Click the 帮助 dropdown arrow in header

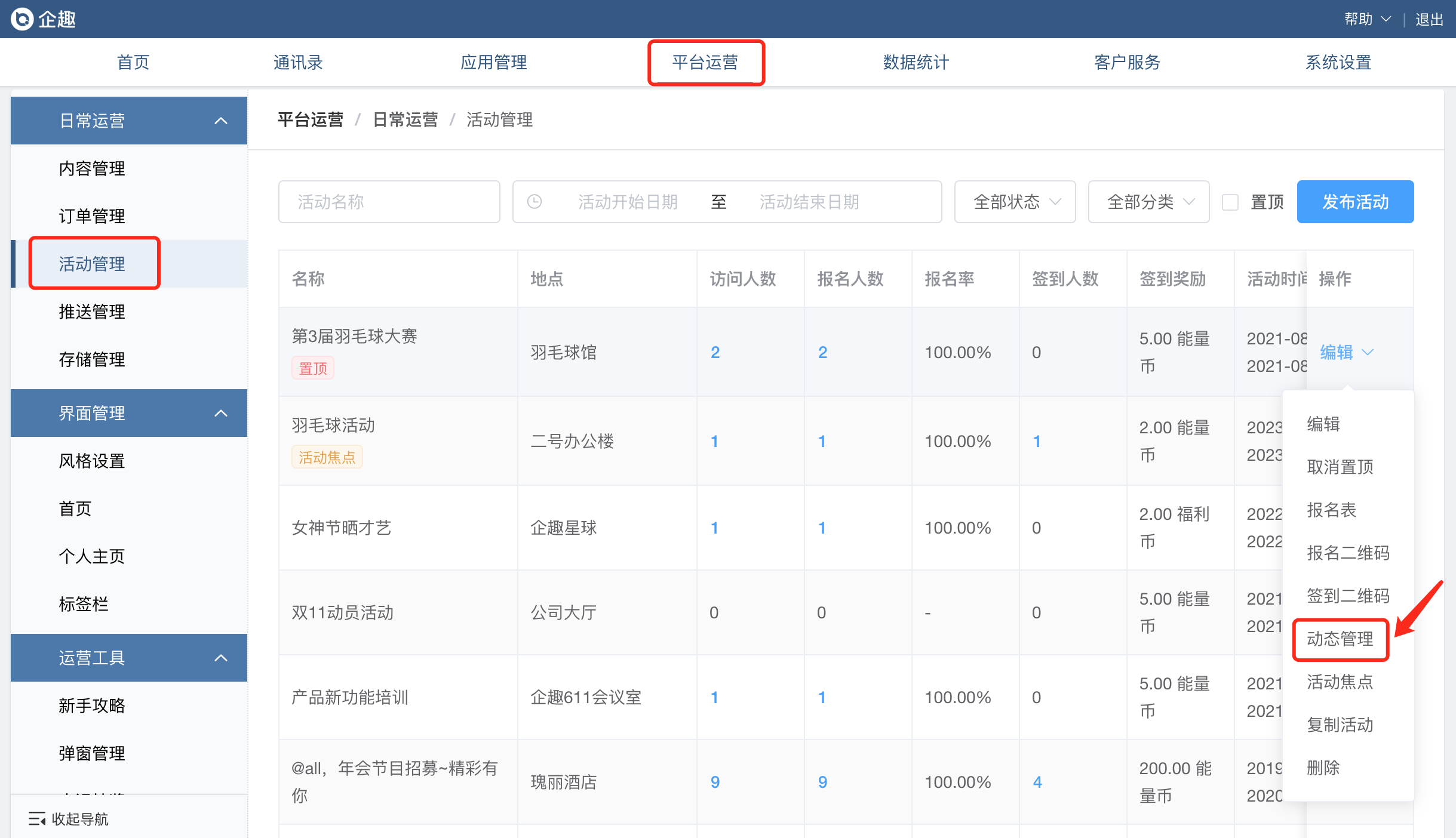(1386, 20)
